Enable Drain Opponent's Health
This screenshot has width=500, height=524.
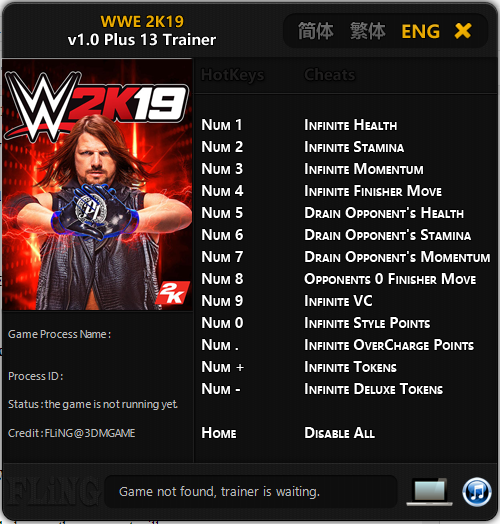pos(384,213)
